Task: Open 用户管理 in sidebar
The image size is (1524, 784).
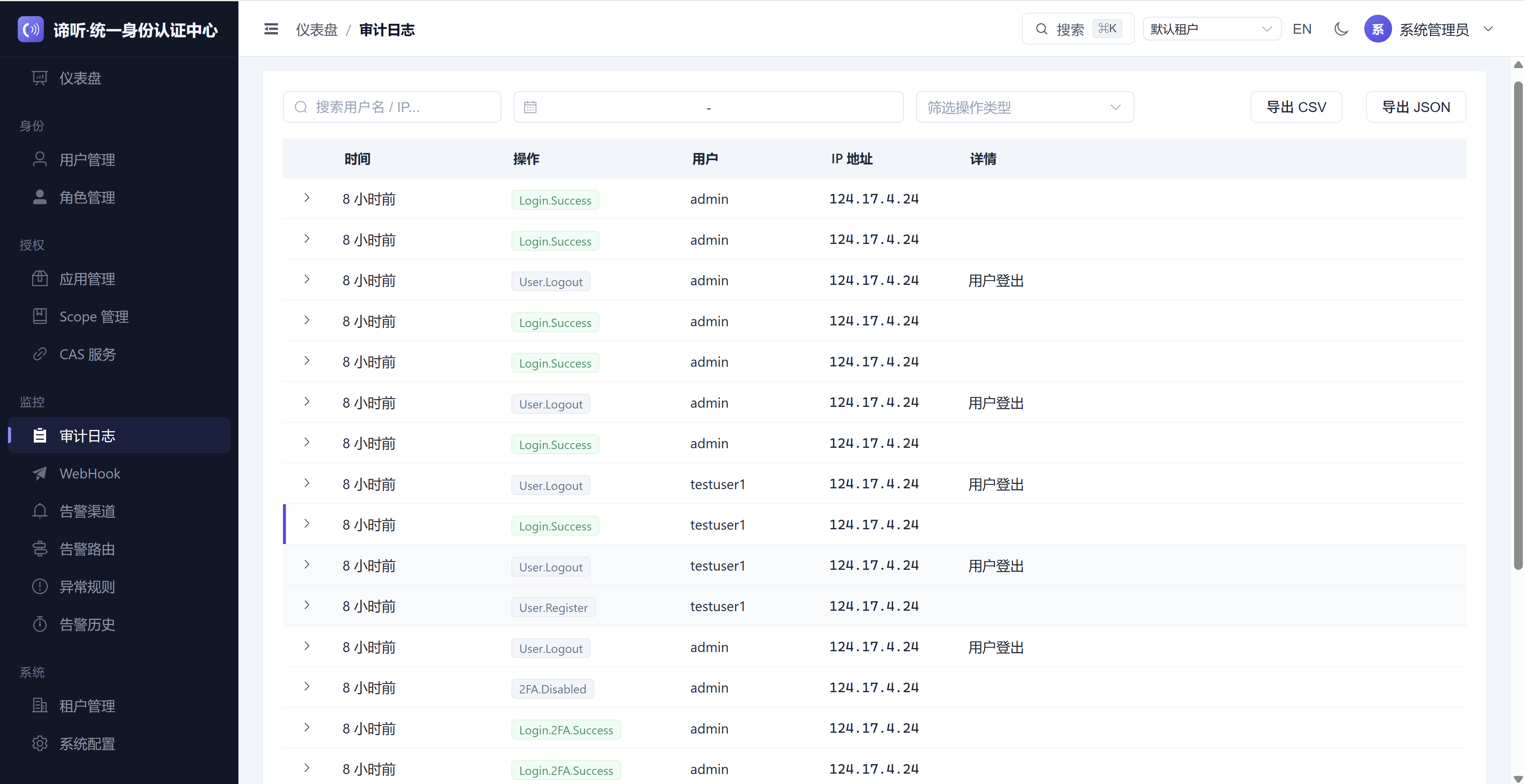Action: click(87, 160)
